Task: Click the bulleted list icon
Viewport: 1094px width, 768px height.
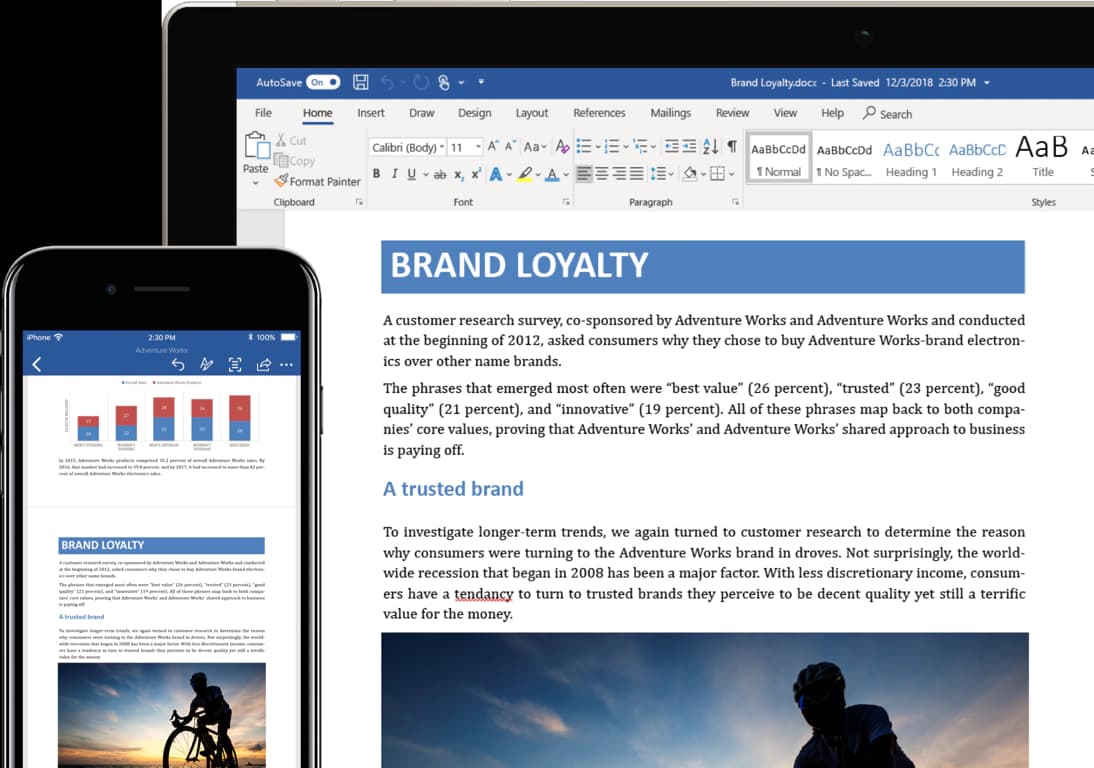Action: [585, 146]
